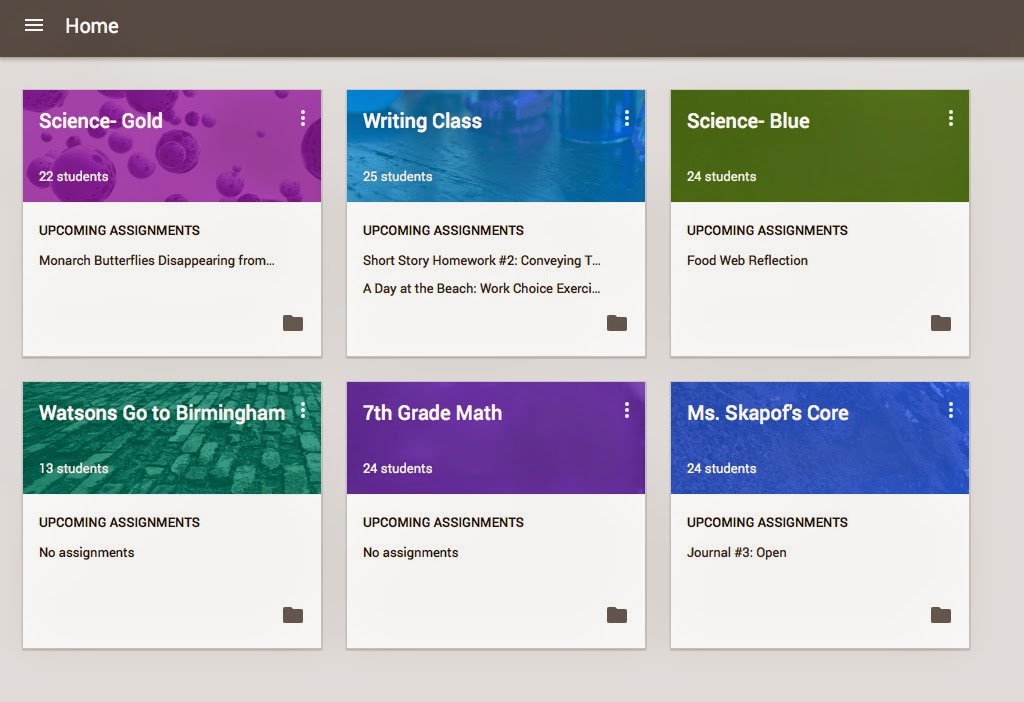Open Science- Gold three-dot options menu
The width and height of the screenshot is (1024, 702).
303,119
